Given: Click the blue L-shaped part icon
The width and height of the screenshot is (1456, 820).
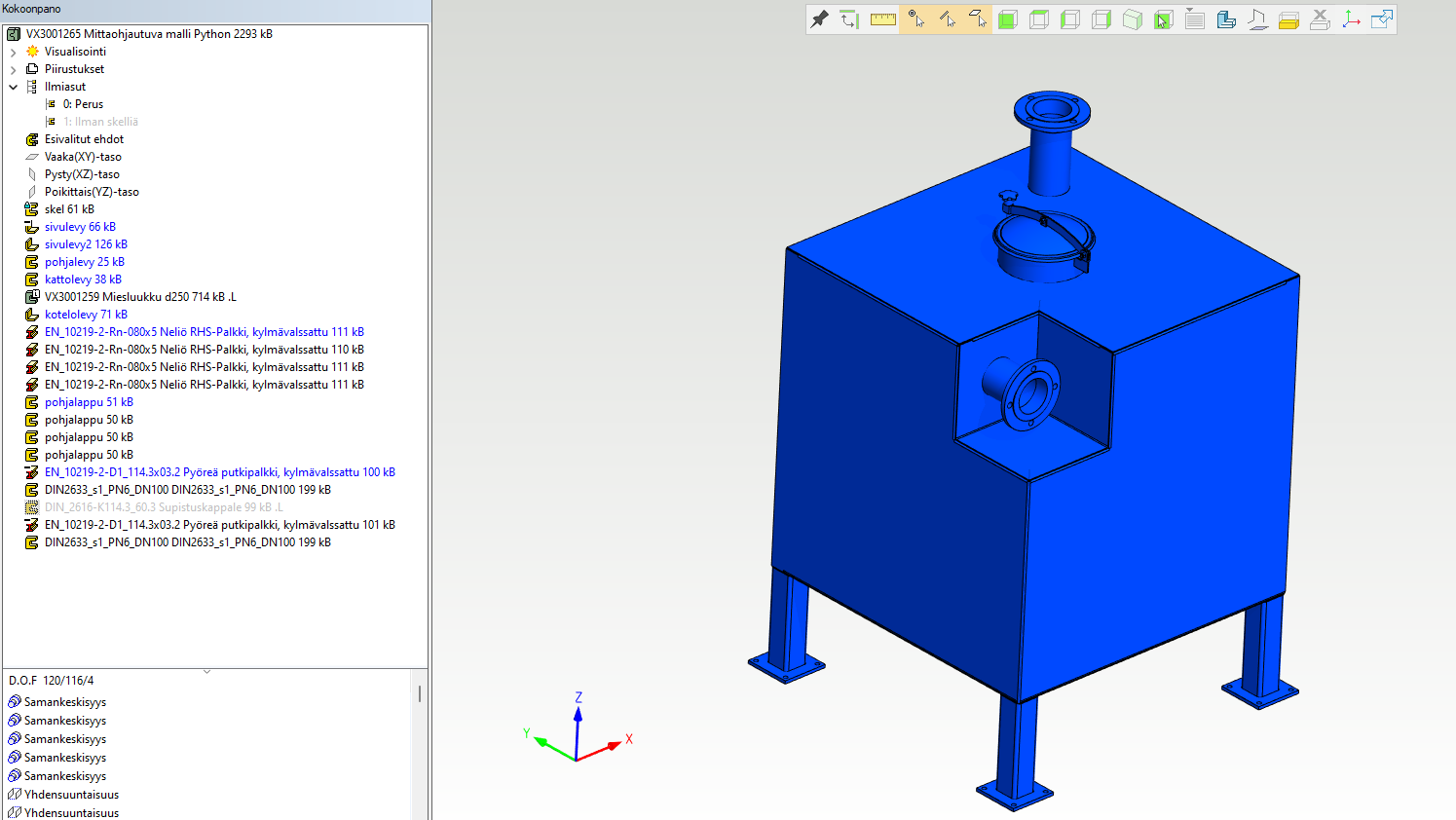Looking at the screenshot, I should pos(1226,19).
